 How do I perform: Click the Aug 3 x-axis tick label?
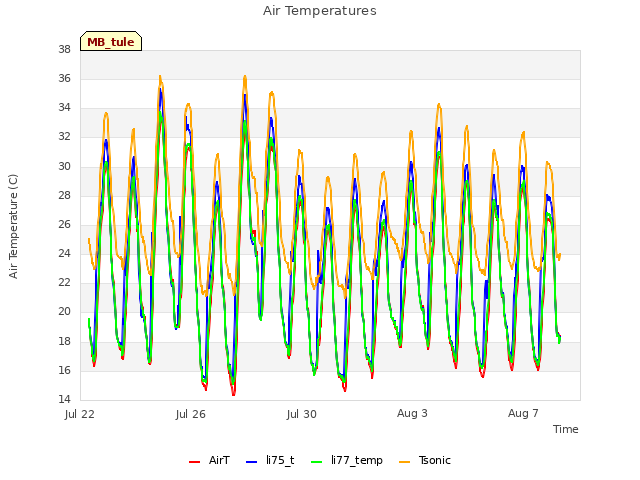pos(412,413)
